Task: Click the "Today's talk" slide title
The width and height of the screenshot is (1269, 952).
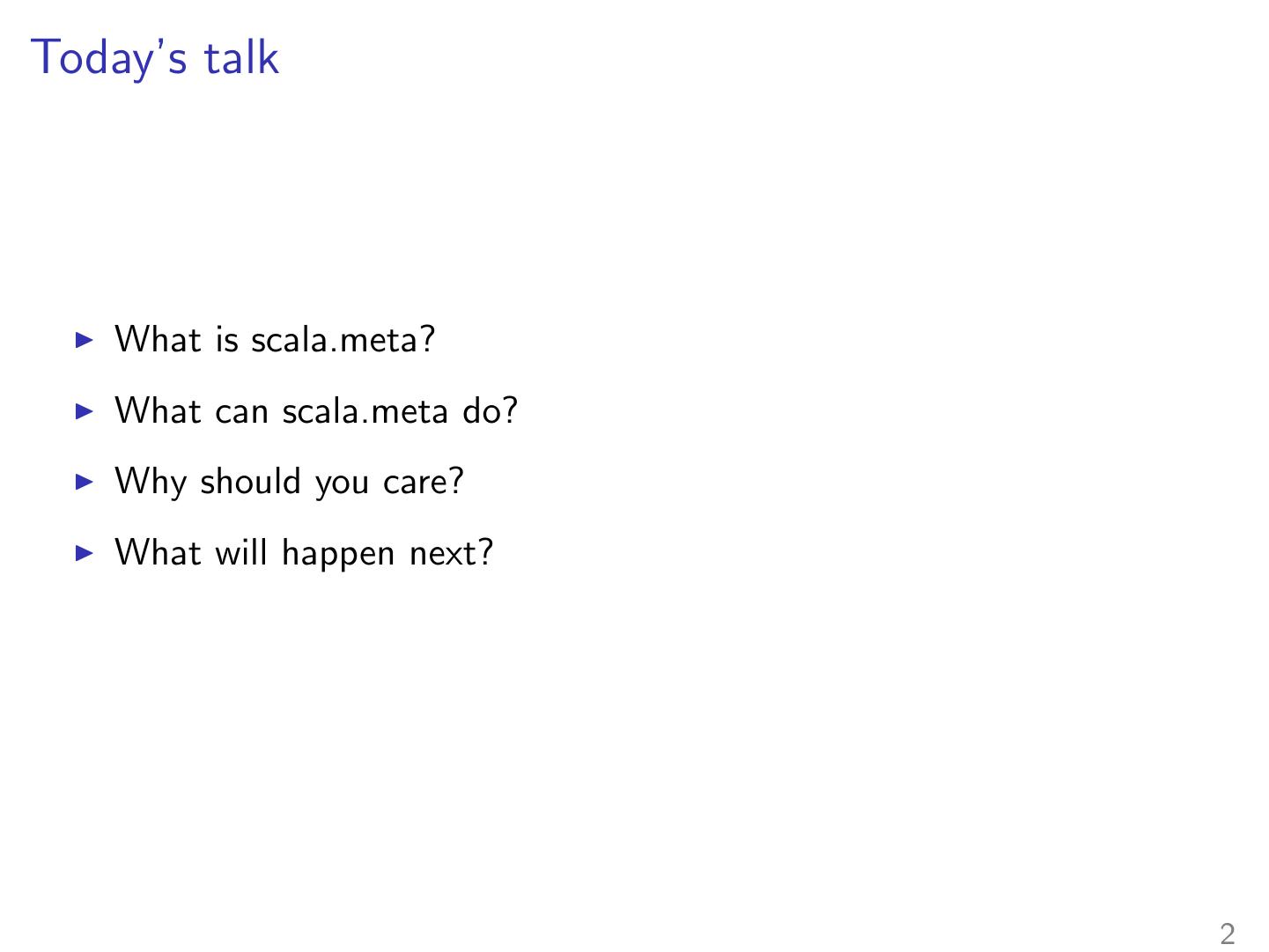Action: coord(155,58)
